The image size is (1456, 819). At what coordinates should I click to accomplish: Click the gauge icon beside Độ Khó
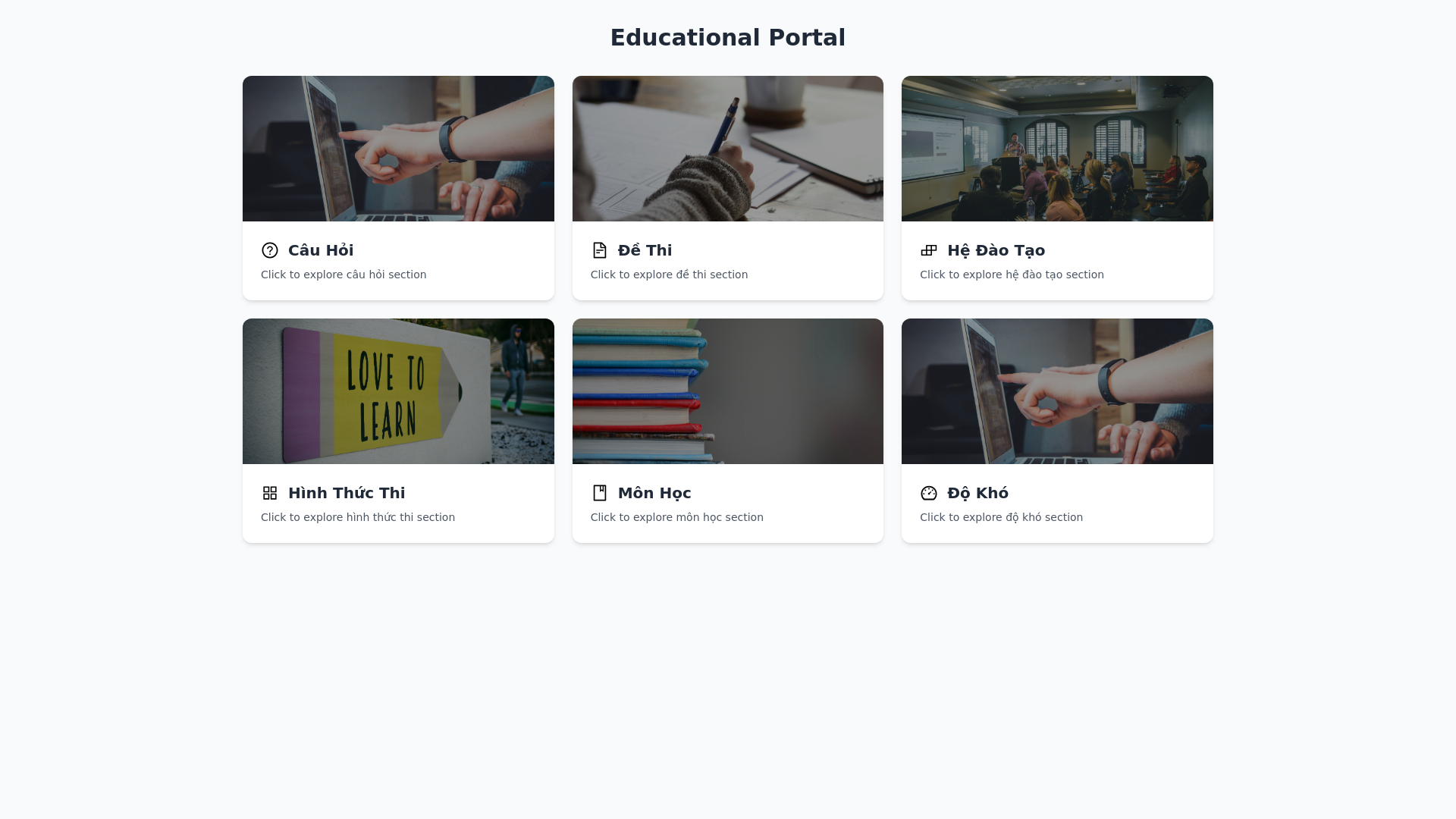click(929, 493)
